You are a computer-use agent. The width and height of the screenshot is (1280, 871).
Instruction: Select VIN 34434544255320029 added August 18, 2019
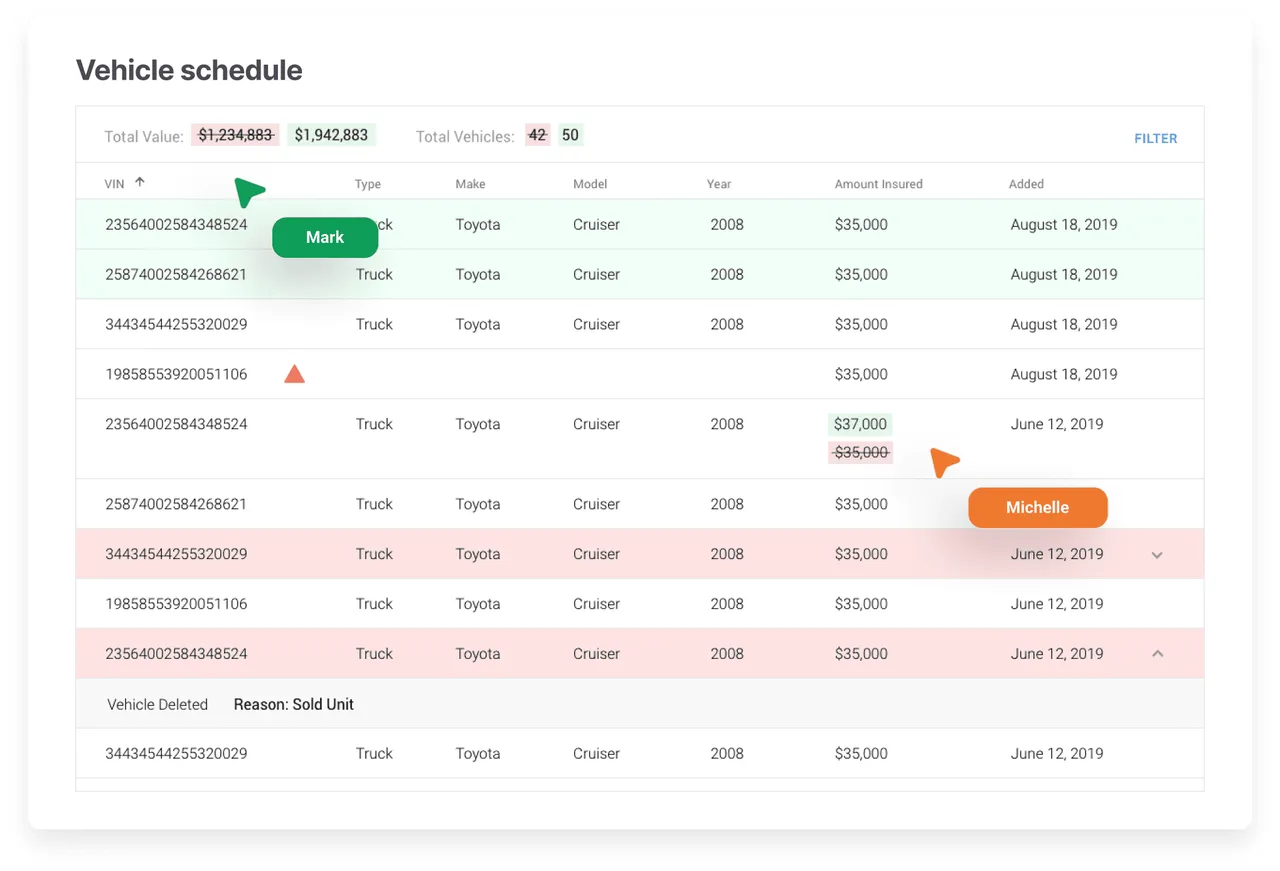(176, 324)
